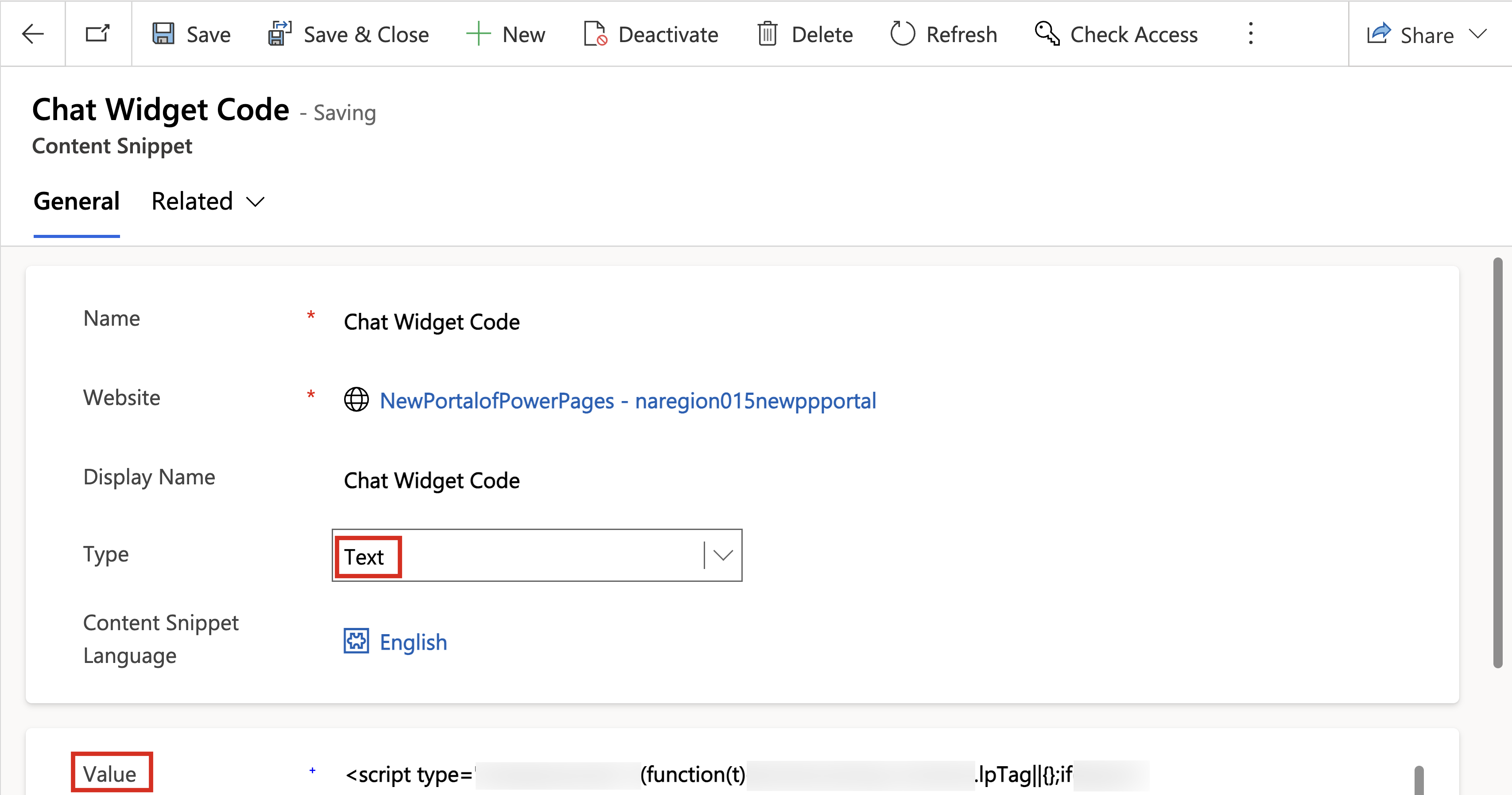Click the Deactivate document icon
The image size is (1512, 795).
(x=595, y=34)
